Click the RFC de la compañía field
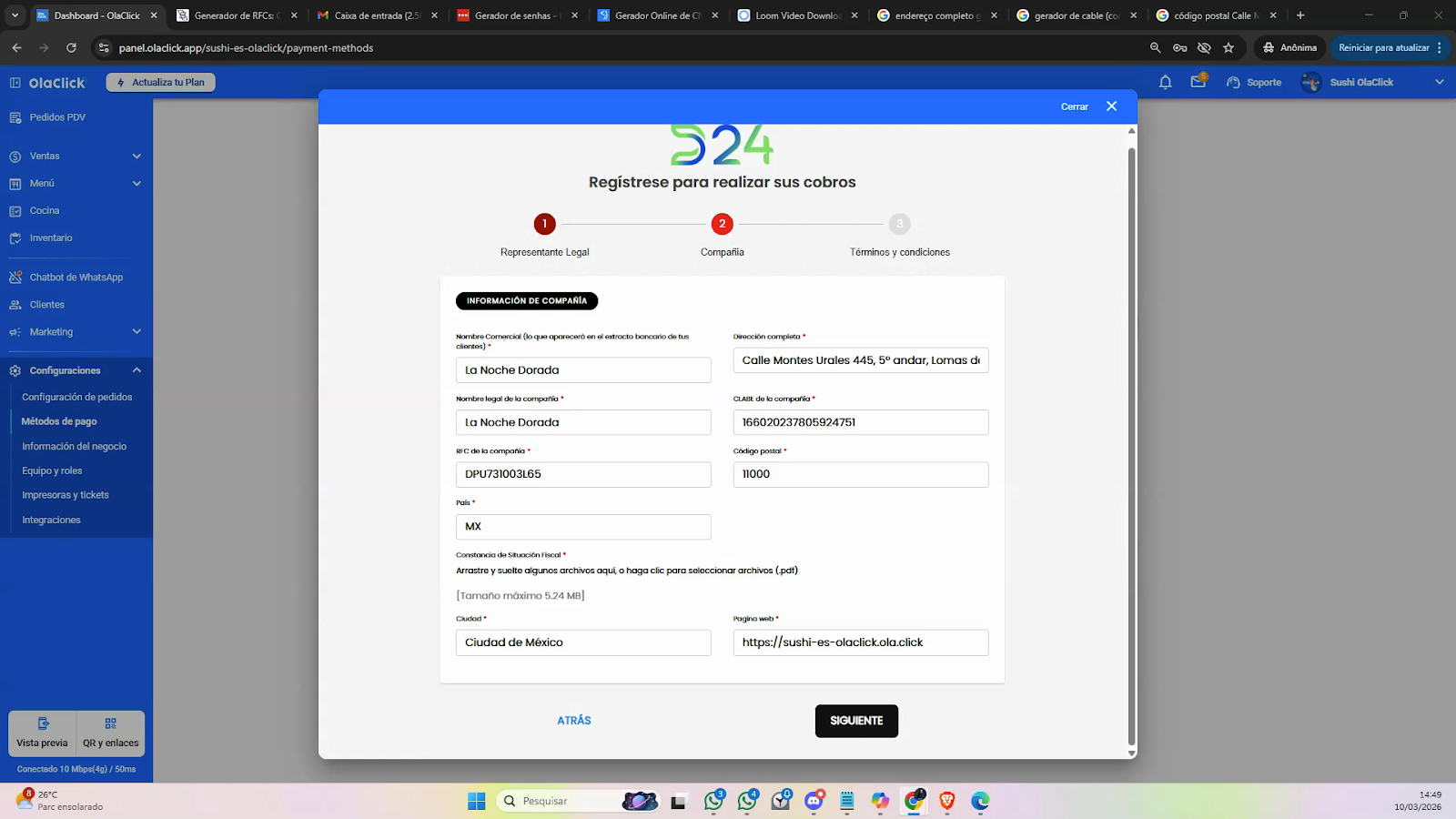Screen dimensions: 1456x819 (x=582, y=474)
